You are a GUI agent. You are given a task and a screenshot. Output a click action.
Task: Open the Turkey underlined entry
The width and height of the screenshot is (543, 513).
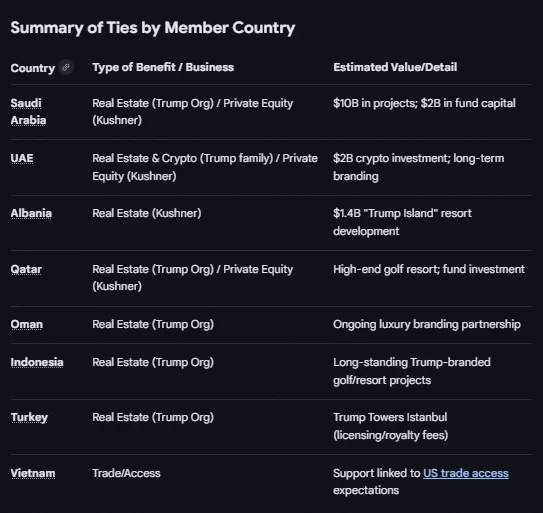29,417
